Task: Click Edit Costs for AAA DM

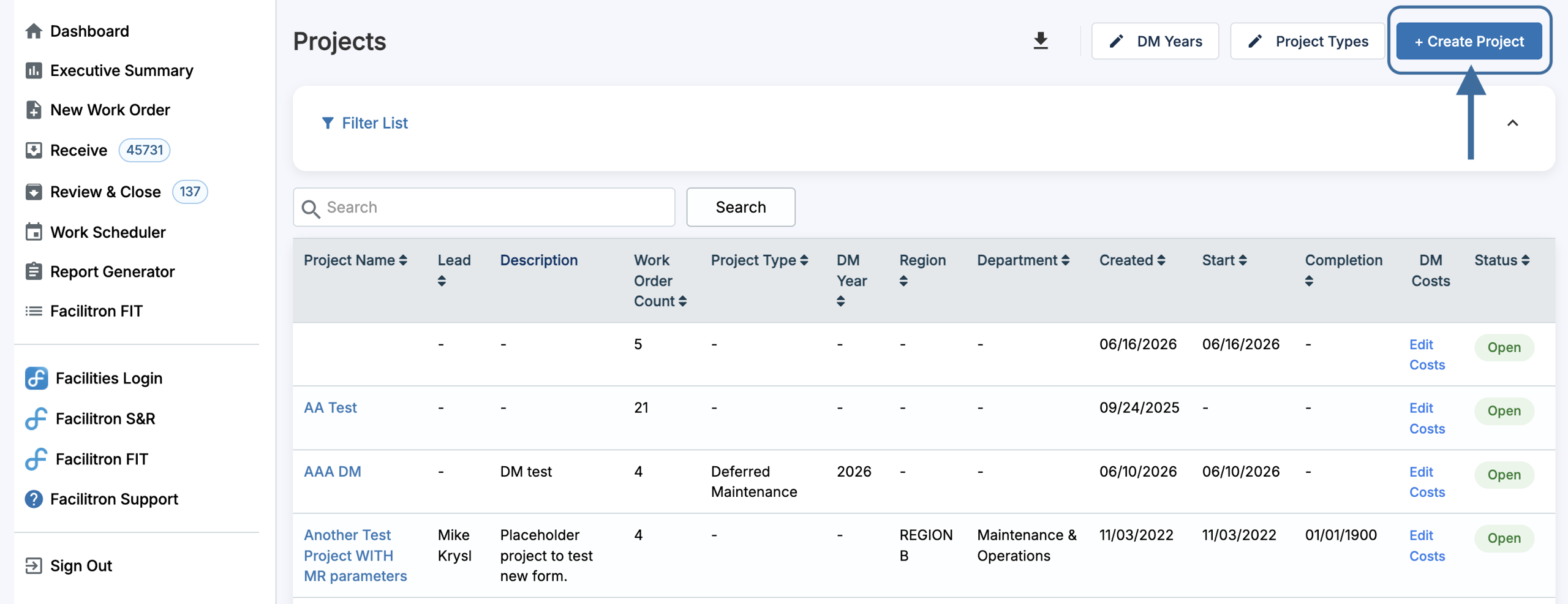Action: click(1427, 481)
